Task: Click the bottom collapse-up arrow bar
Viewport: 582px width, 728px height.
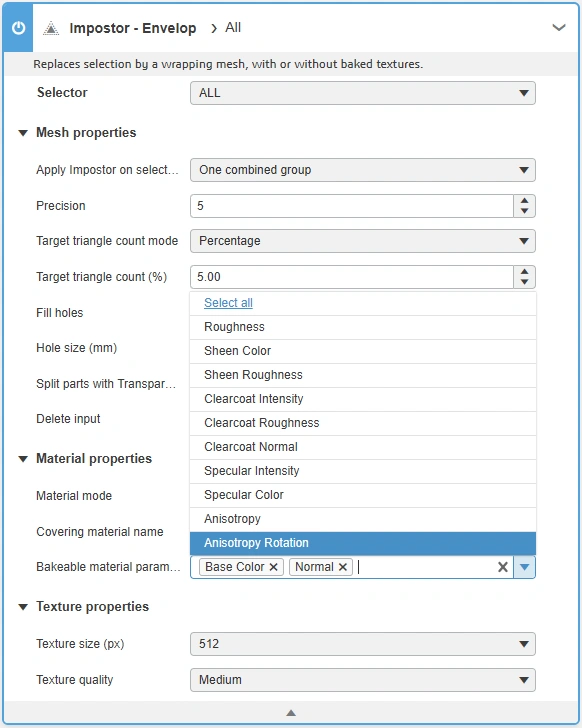Action: tap(291, 713)
